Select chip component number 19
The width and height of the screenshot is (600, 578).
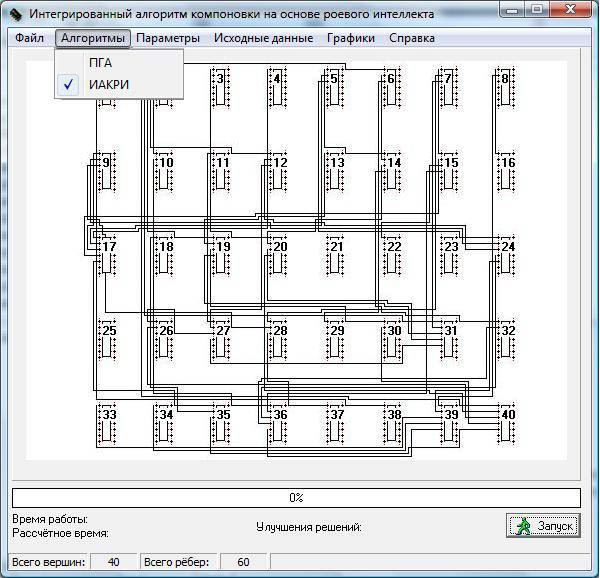pyautogui.click(x=221, y=256)
